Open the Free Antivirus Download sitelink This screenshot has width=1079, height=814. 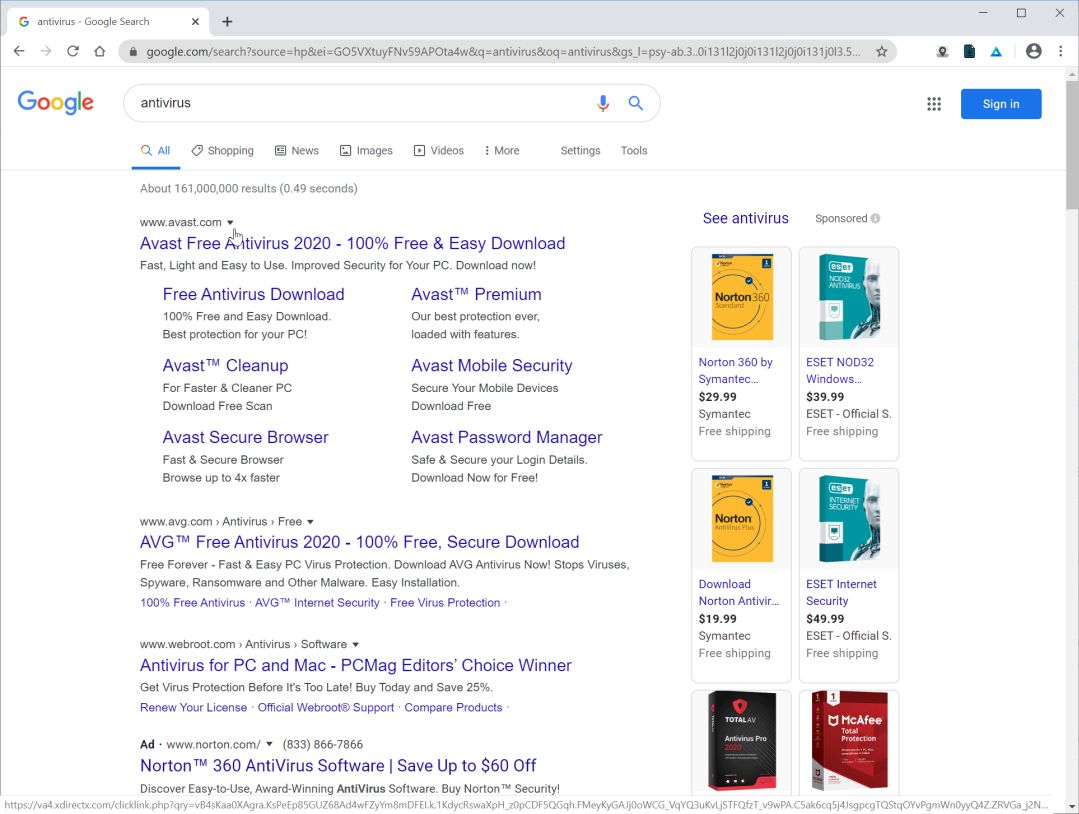(x=253, y=294)
